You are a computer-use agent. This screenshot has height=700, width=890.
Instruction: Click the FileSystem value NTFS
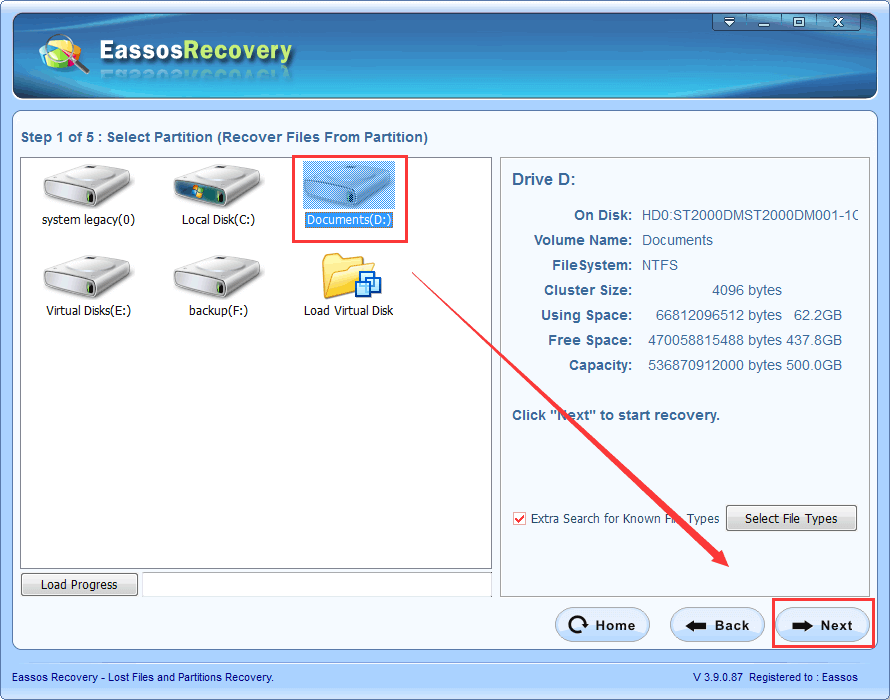tap(660, 265)
